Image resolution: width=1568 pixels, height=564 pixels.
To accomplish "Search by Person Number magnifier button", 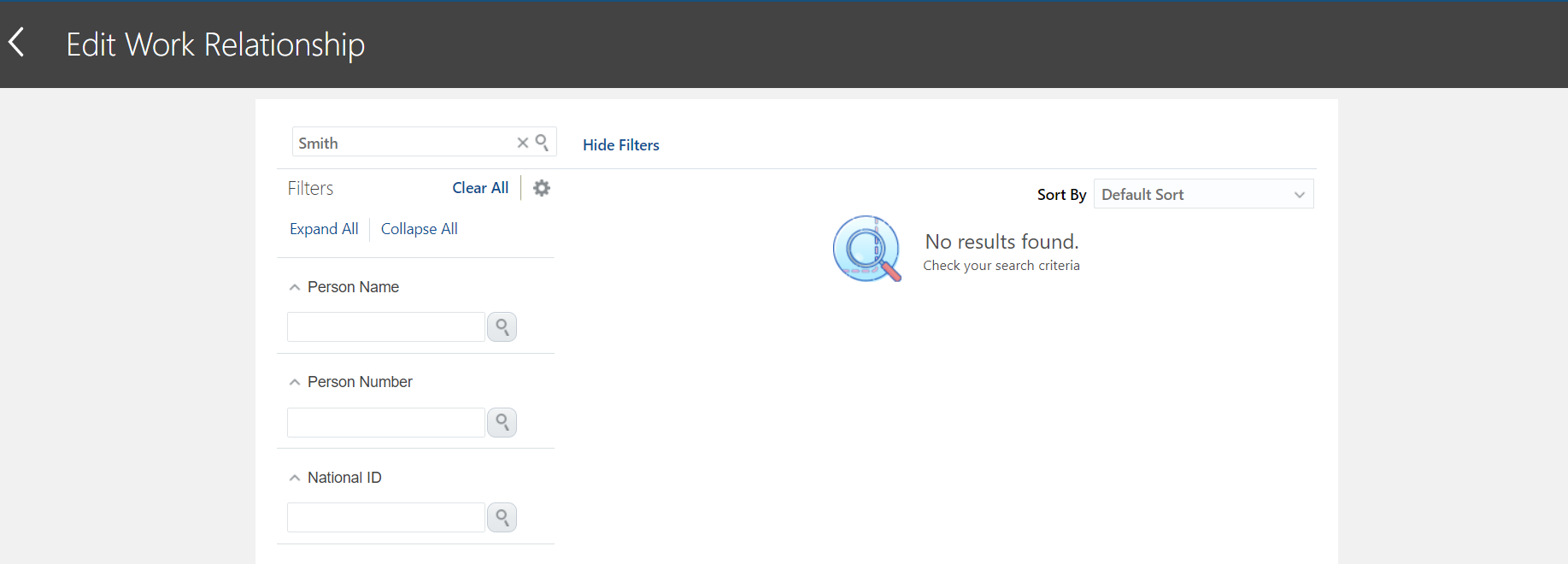I will pyautogui.click(x=502, y=422).
